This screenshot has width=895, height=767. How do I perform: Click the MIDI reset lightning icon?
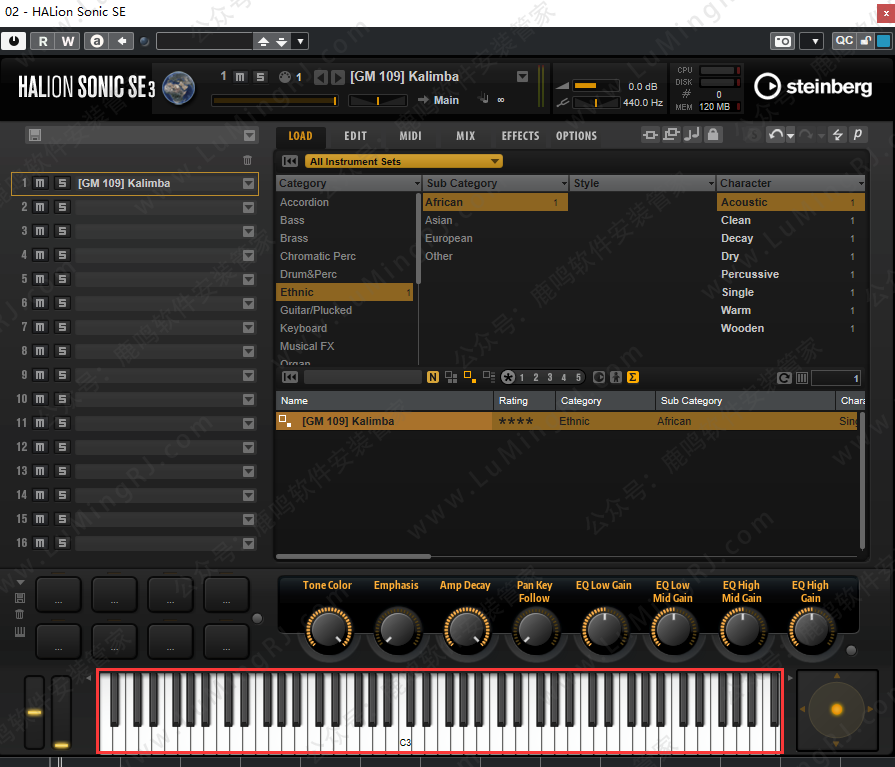[x=837, y=135]
